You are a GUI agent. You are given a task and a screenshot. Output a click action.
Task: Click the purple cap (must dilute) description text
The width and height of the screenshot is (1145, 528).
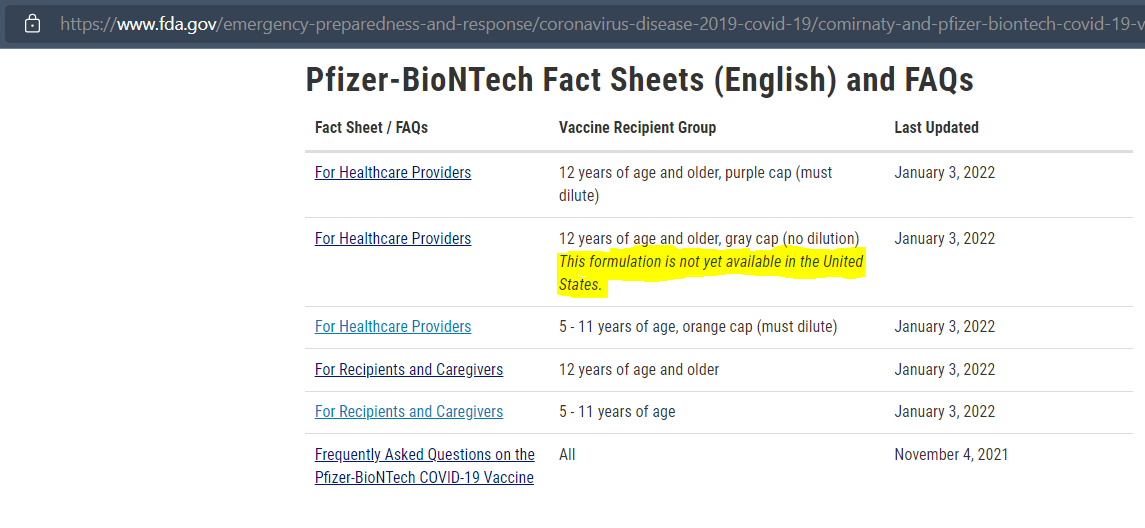695,185
